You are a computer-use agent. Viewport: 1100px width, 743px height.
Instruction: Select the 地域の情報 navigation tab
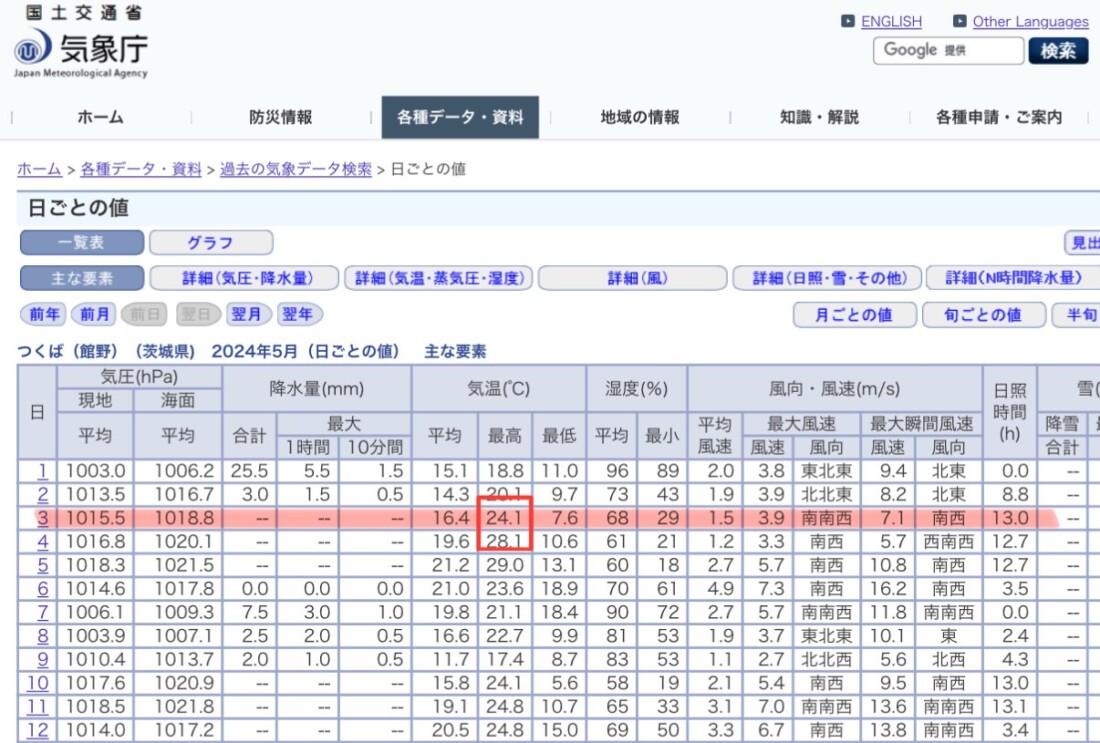pyautogui.click(x=639, y=117)
